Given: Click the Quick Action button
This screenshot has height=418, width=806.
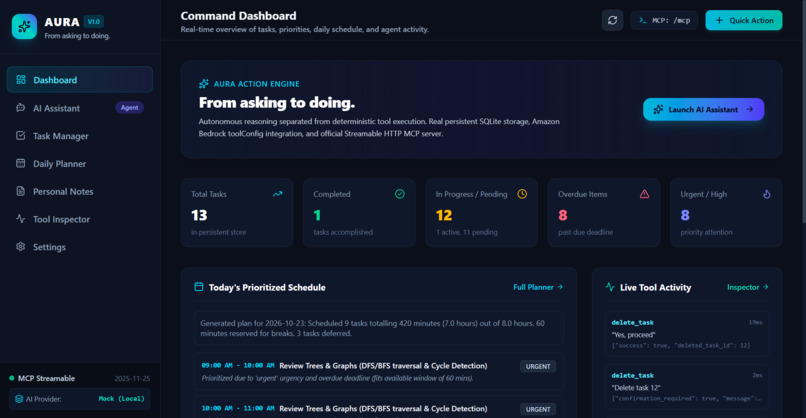Looking at the screenshot, I should pyautogui.click(x=744, y=21).
